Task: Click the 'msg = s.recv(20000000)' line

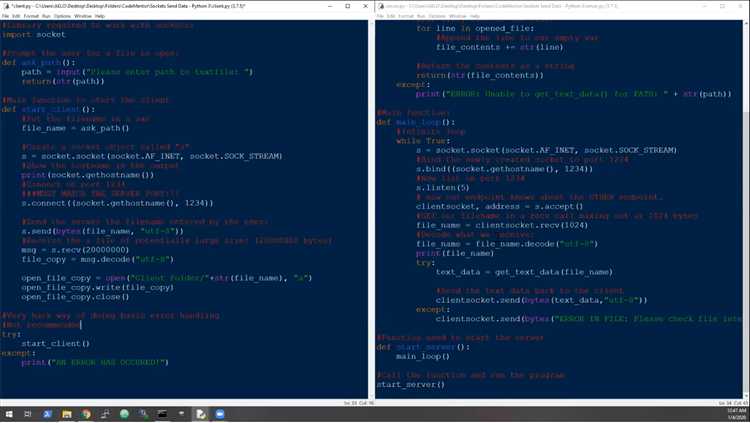Action: (x=75, y=250)
